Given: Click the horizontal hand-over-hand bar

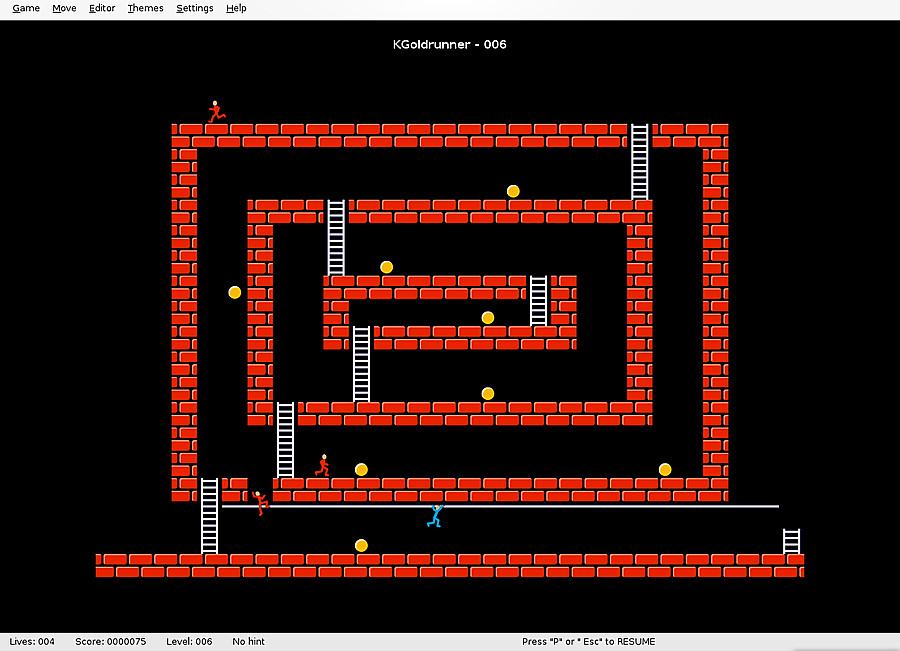Looking at the screenshot, I should click(501, 506).
